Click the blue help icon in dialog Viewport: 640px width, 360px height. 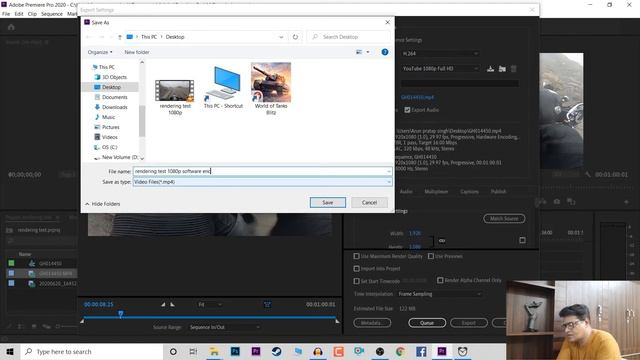(384, 52)
